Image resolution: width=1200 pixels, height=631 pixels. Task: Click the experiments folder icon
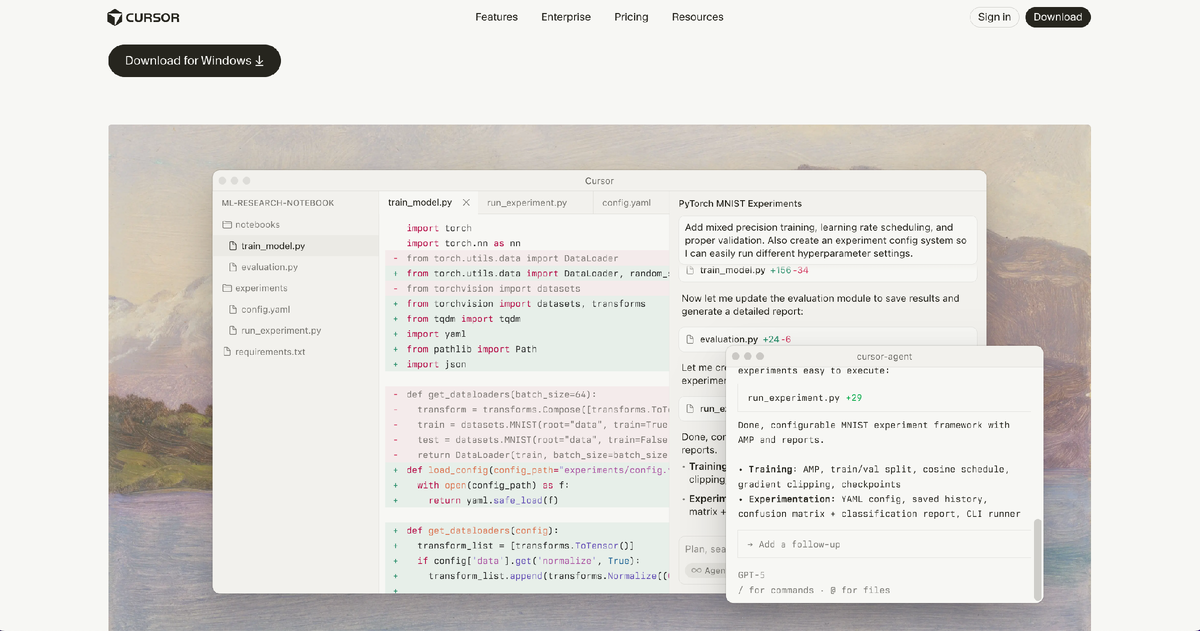pyautogui.click(x=227, y=288)
